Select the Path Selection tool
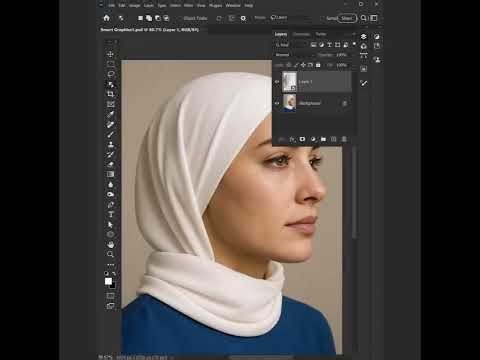Image resolution: width=480 pixels, height=360 pixels. point(111,224)
